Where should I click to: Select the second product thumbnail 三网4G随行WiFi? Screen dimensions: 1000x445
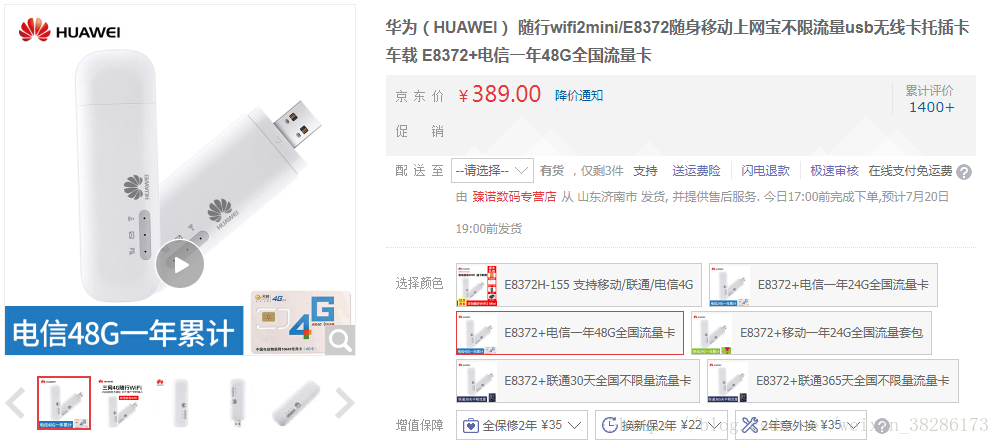point(119,403)
